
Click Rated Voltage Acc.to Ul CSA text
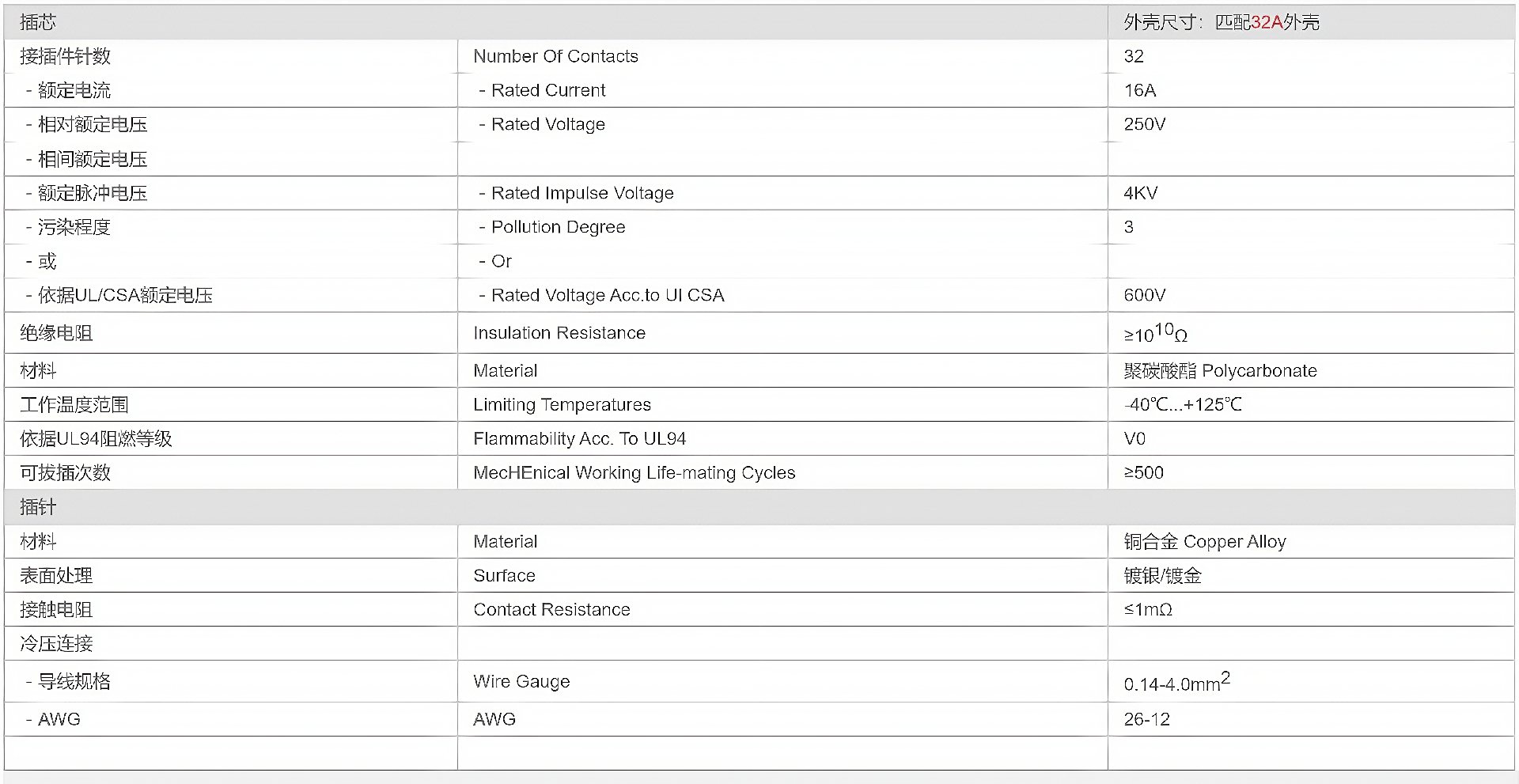pyautogui.click(x=608, y=295)
